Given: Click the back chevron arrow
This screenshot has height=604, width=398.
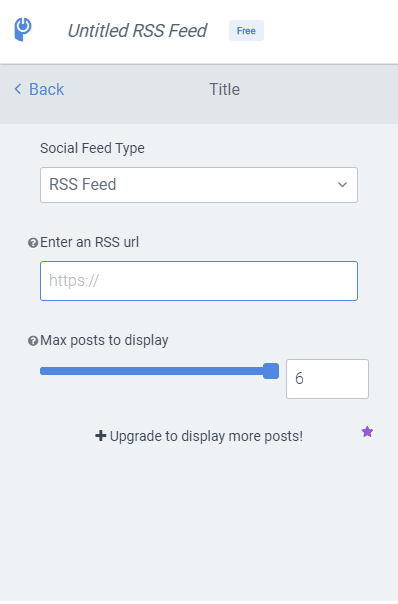Looking at the screenshot, I should (18, 89).
